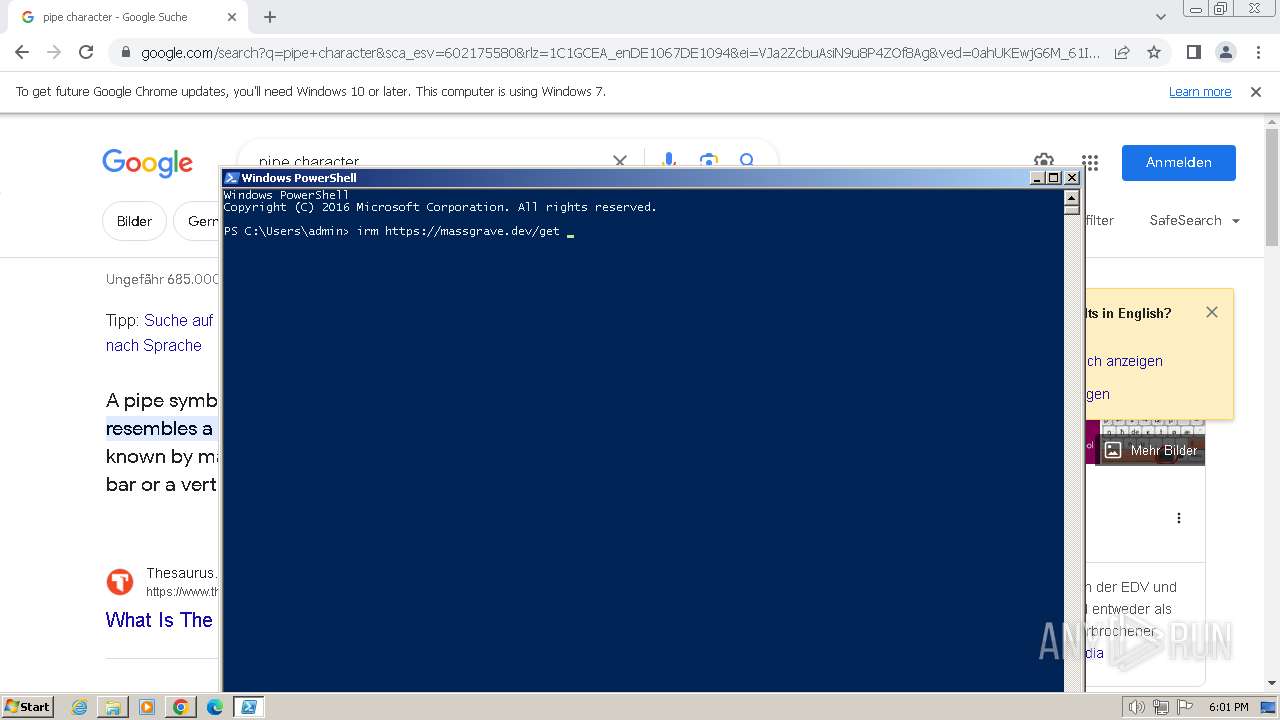Launch Internet Explorer from taskbar

tap(79, 707)
